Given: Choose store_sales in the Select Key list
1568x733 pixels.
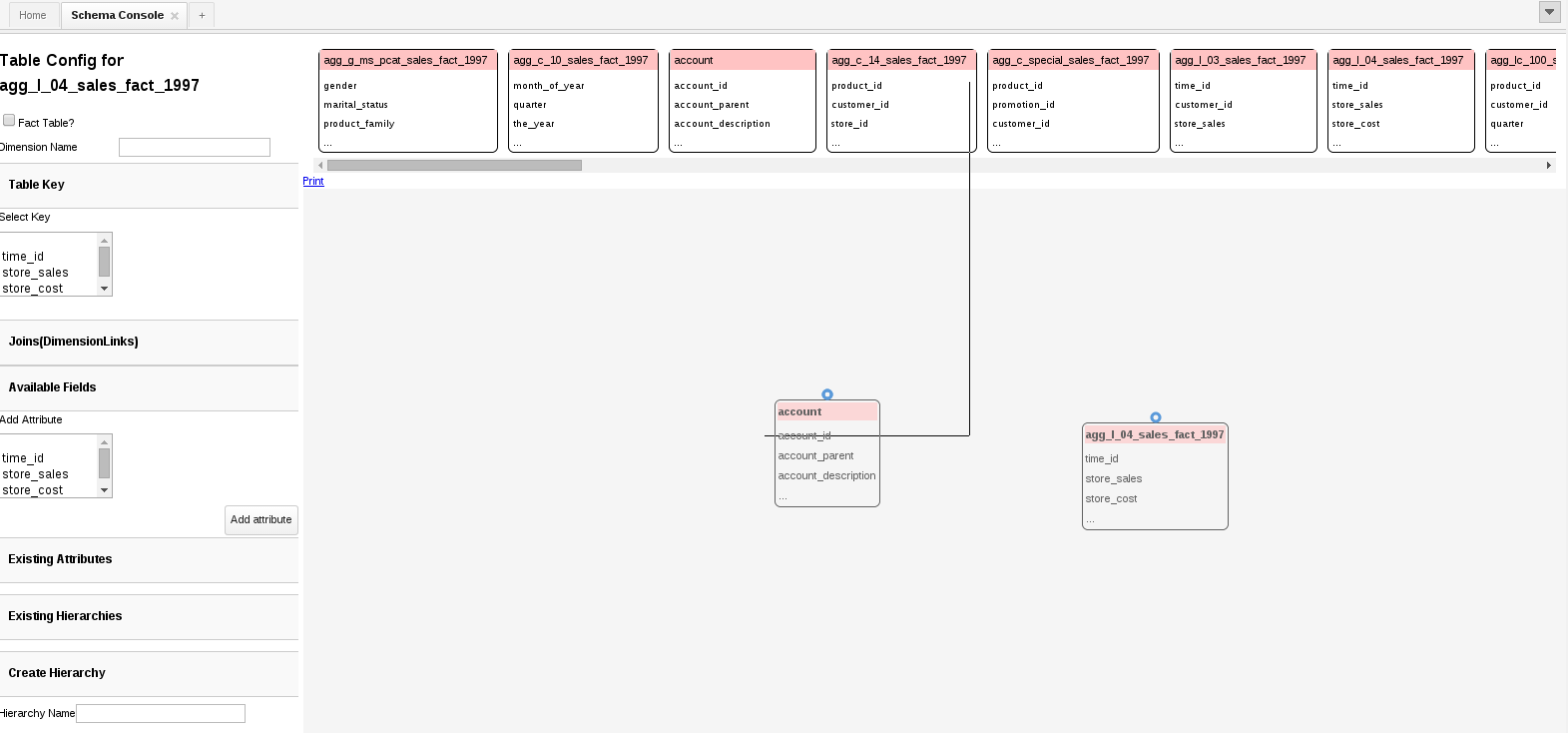Looking at the screenshot, I should [x=49, y=273].
